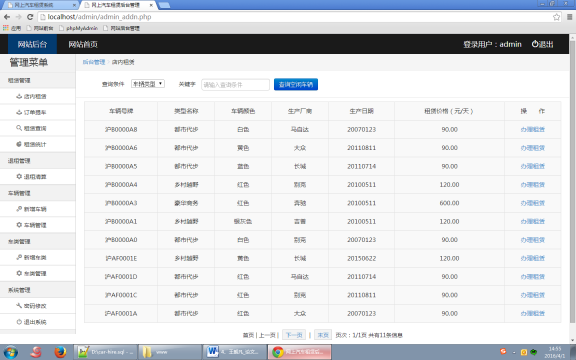Viewport: 576px width, 360px height.
Task: Click 办理租赁 for vehicle 沪AF0001E
Action: (x=533, y=258)
